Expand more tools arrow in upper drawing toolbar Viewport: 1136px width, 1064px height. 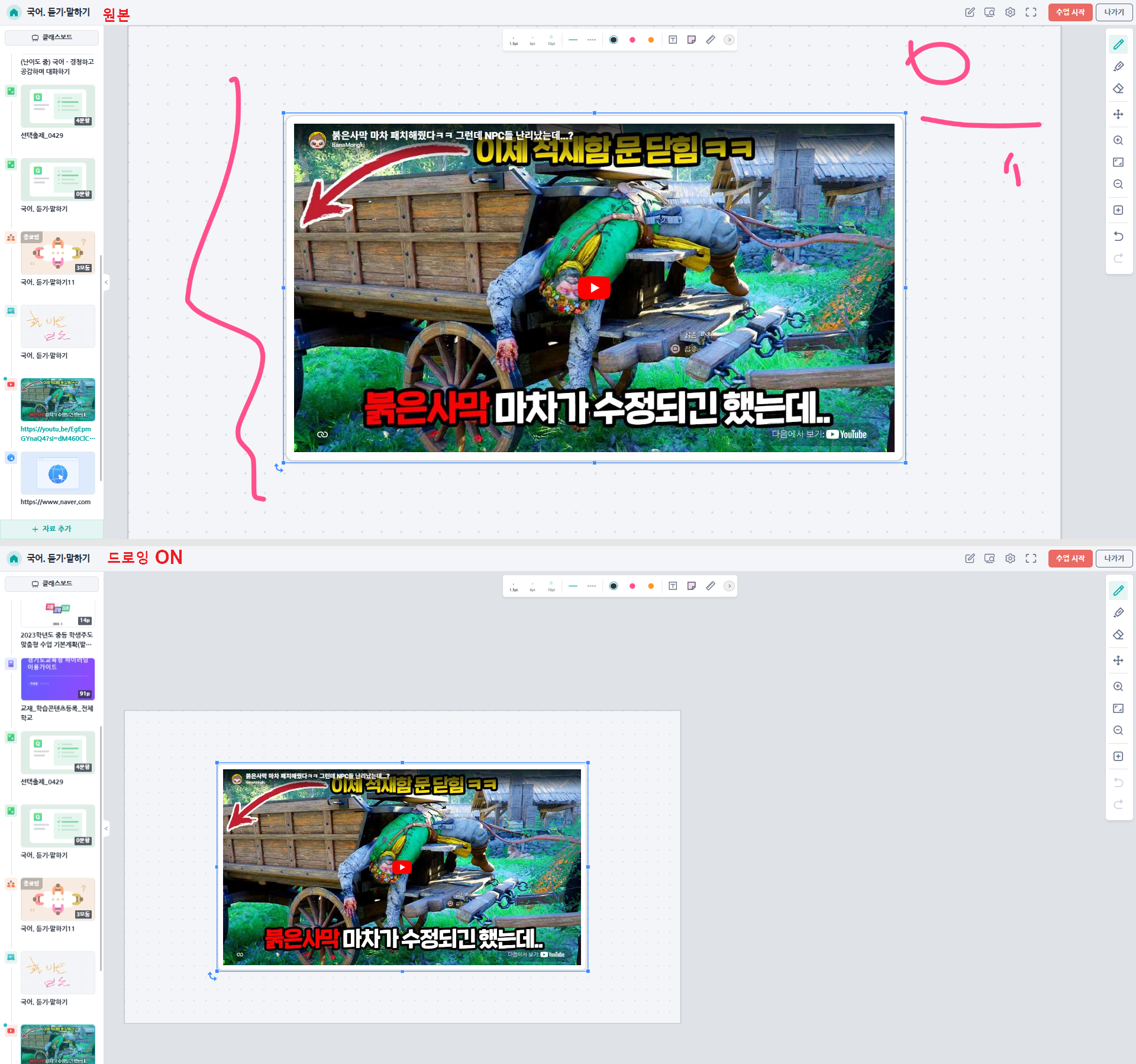pos(730,40)
